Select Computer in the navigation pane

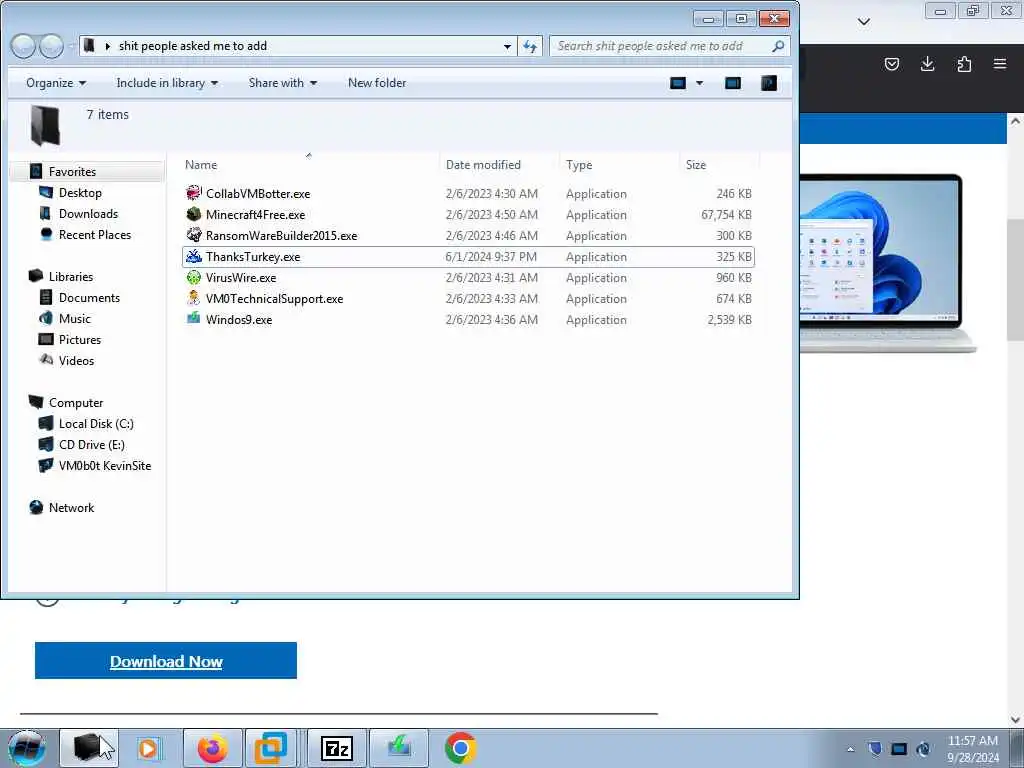tap(76, 403)
